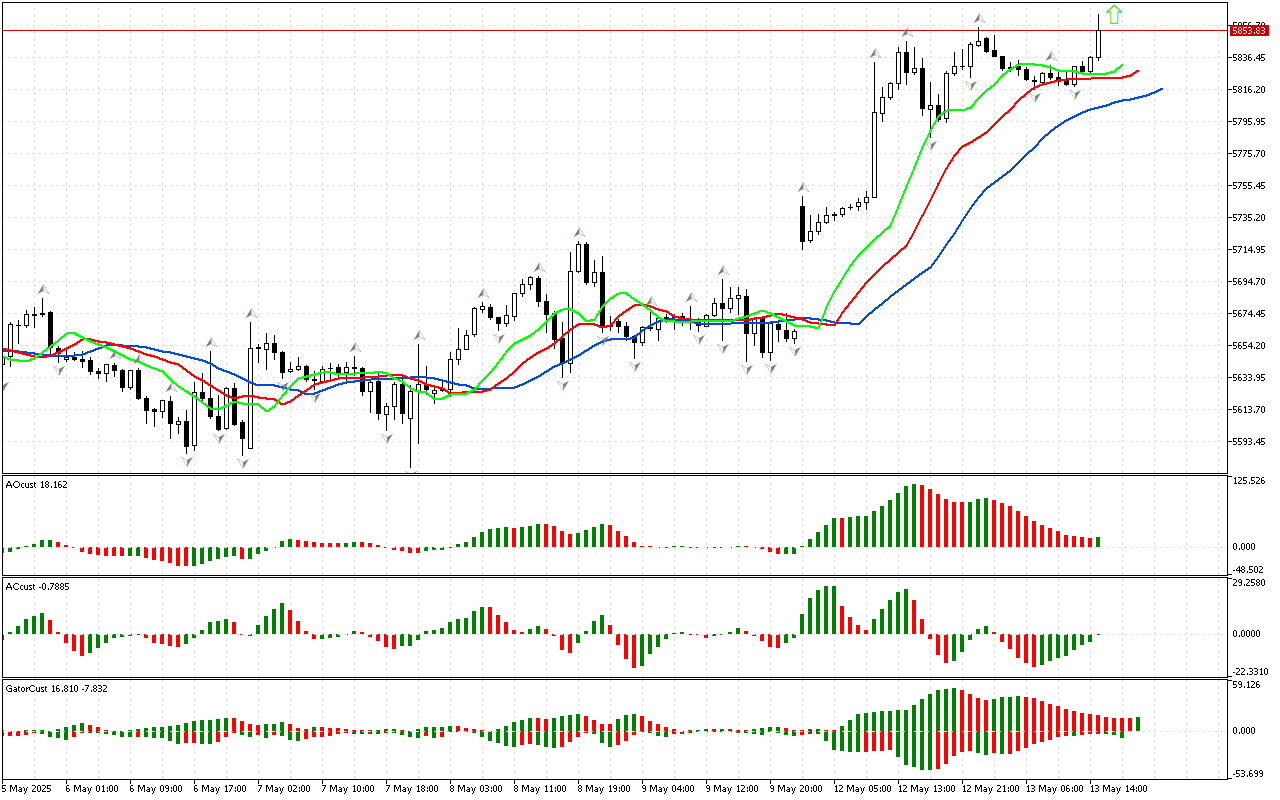Viewport: 1280px width, 800px height.
Task: Click the red horizontal price line
Action: [x=600, y=31]
